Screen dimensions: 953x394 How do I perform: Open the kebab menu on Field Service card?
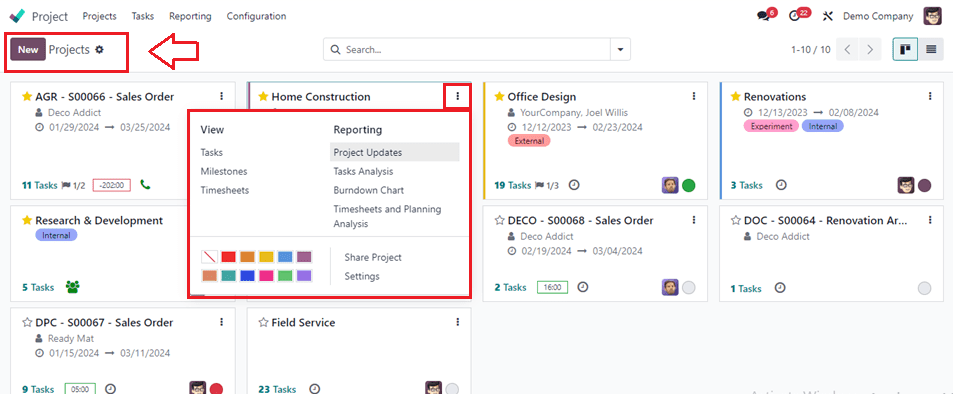458,322
